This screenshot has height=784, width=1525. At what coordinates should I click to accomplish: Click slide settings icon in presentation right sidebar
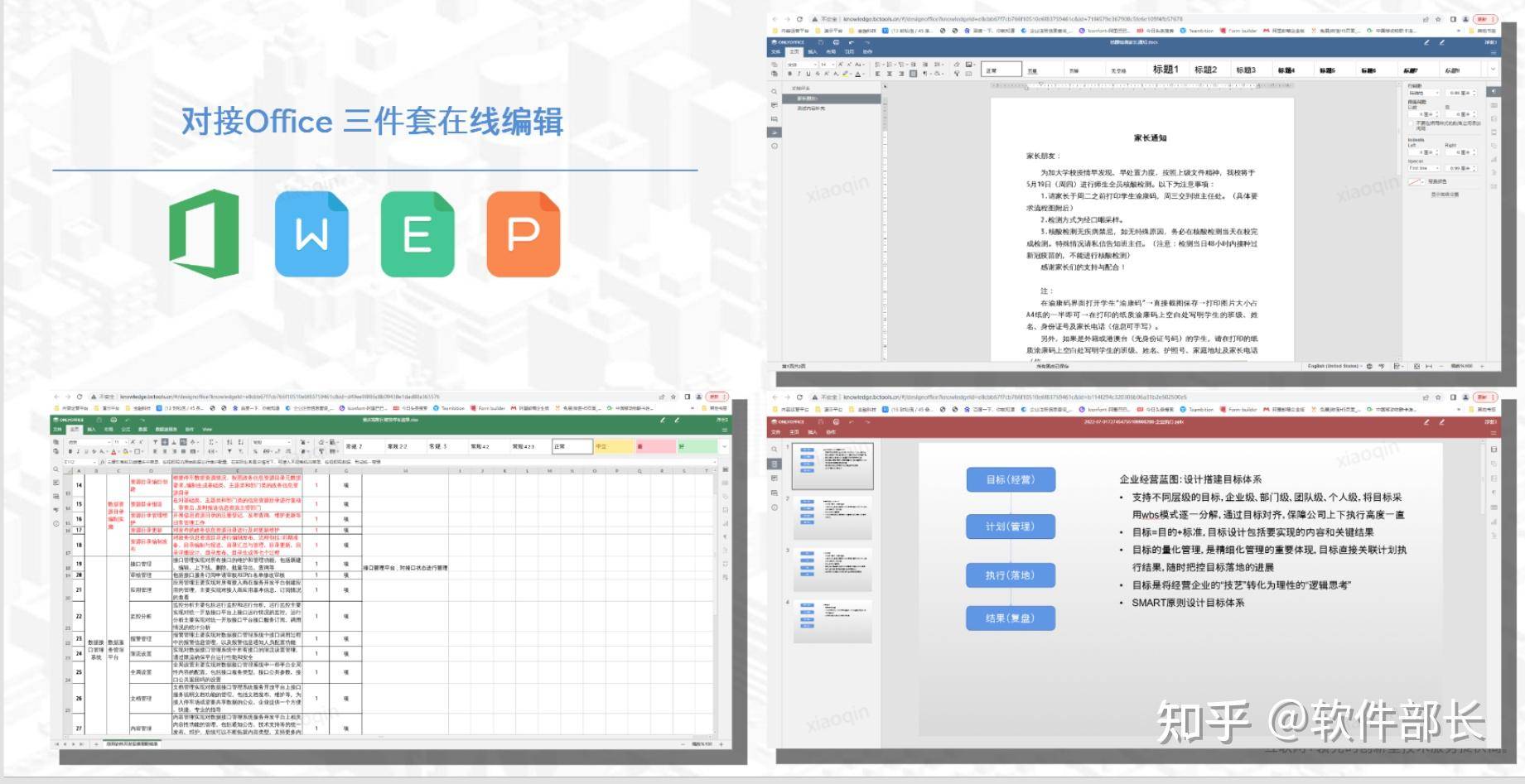click(1494, 450)
